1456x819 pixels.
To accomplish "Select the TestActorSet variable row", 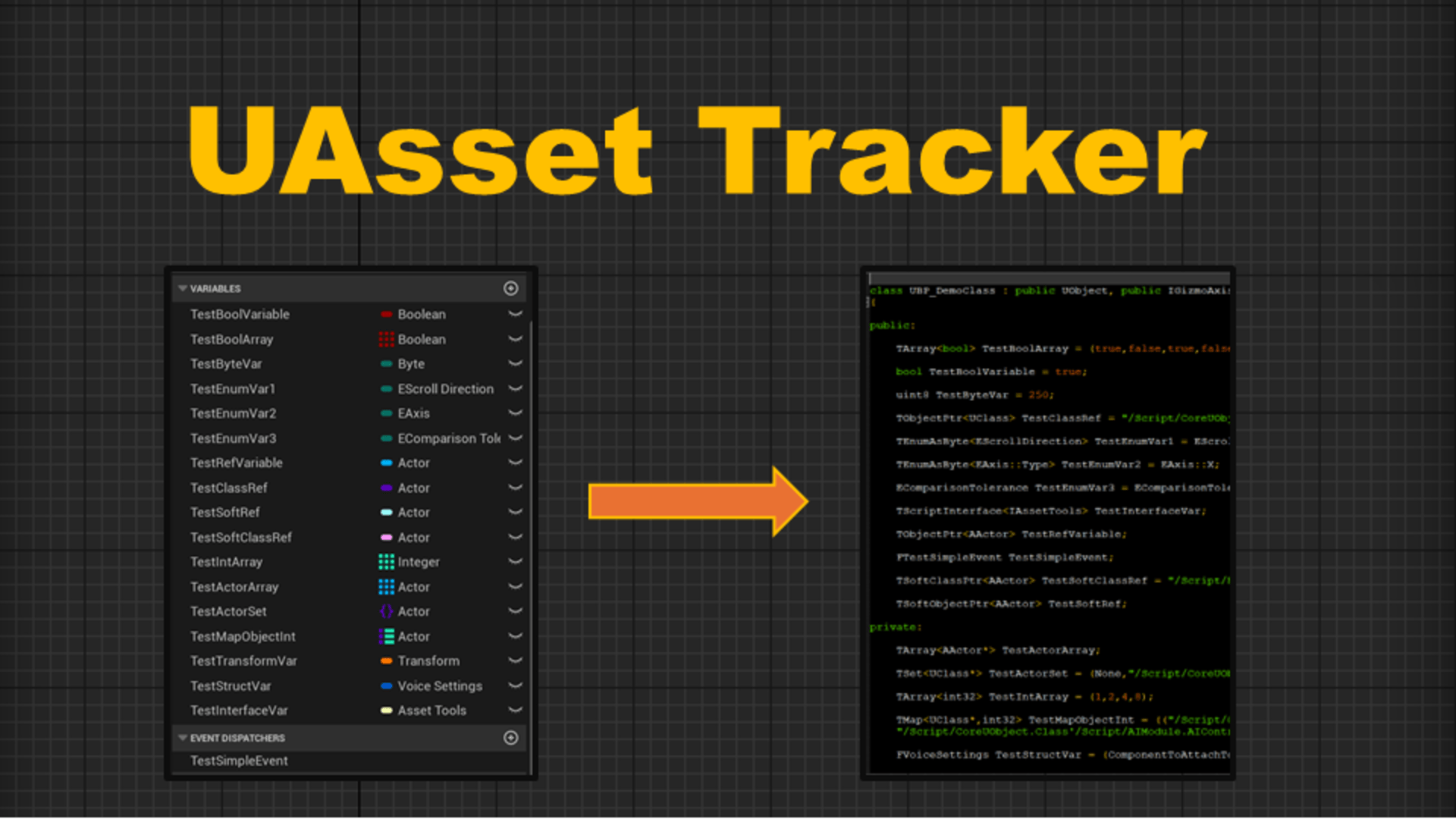I will coord(350,611).
